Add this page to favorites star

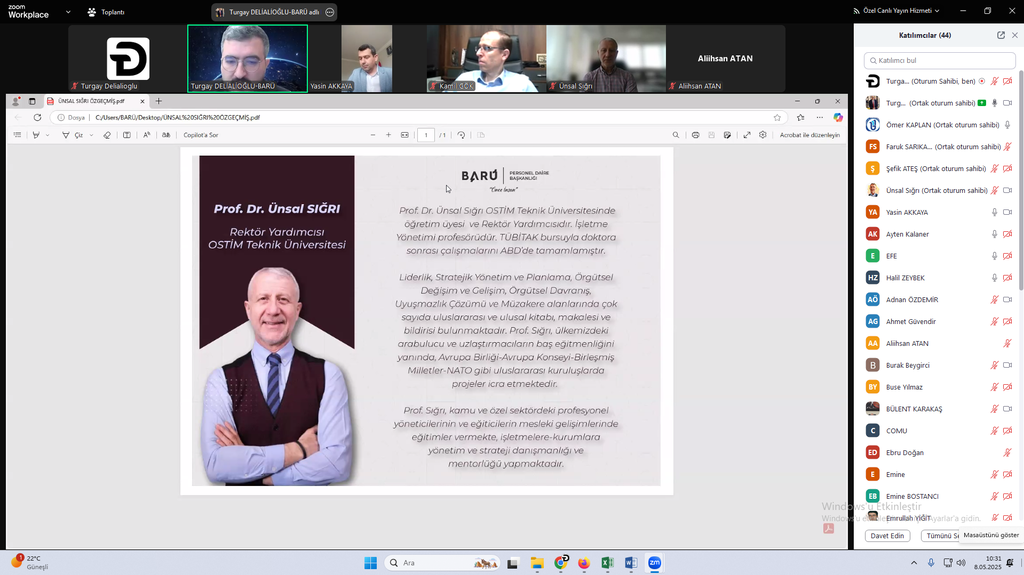[777, 118]
